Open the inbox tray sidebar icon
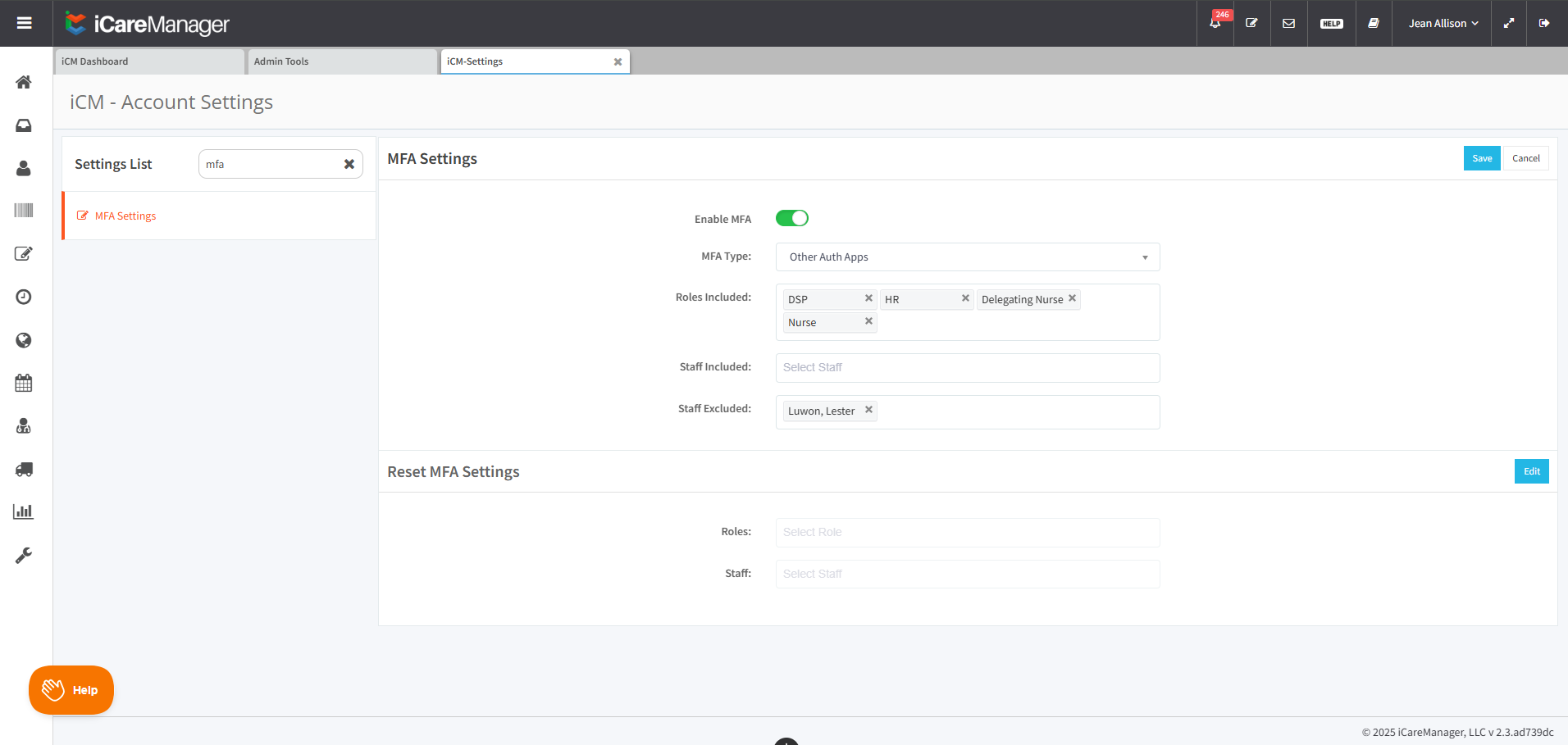Image resolution: width=1568 pixels, height=745 pixels. 24,125
